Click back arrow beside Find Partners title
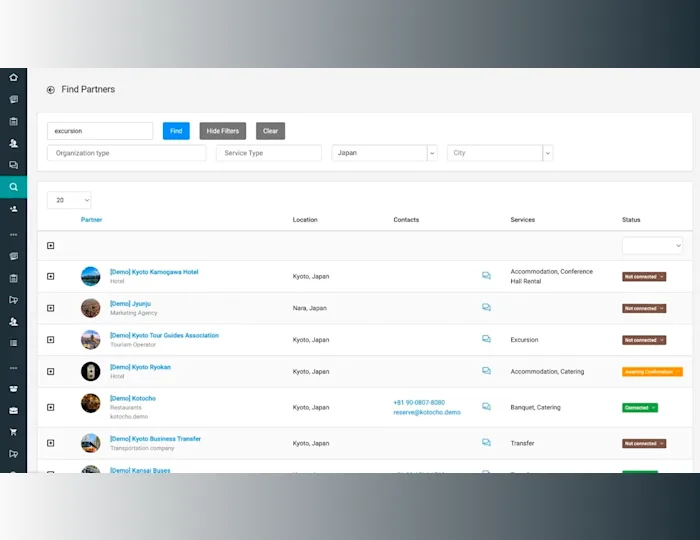Screen dimensions: 700x540 (x=50, y=90)
